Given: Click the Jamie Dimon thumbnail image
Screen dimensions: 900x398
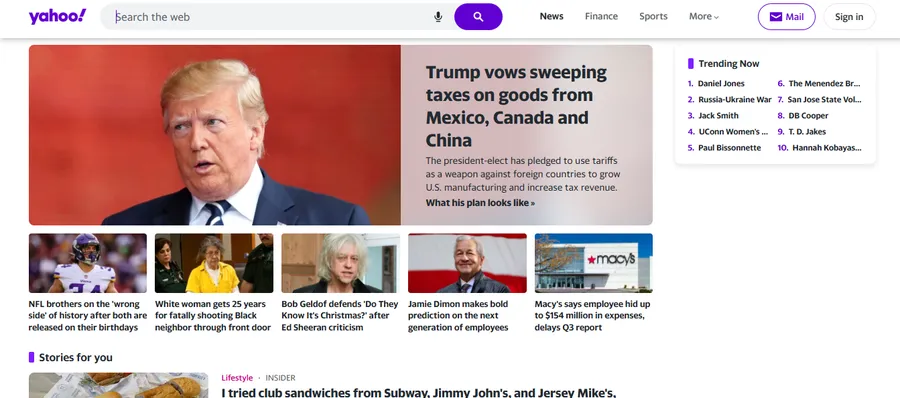Looking at the screenshot, I should tap(467, 263).
